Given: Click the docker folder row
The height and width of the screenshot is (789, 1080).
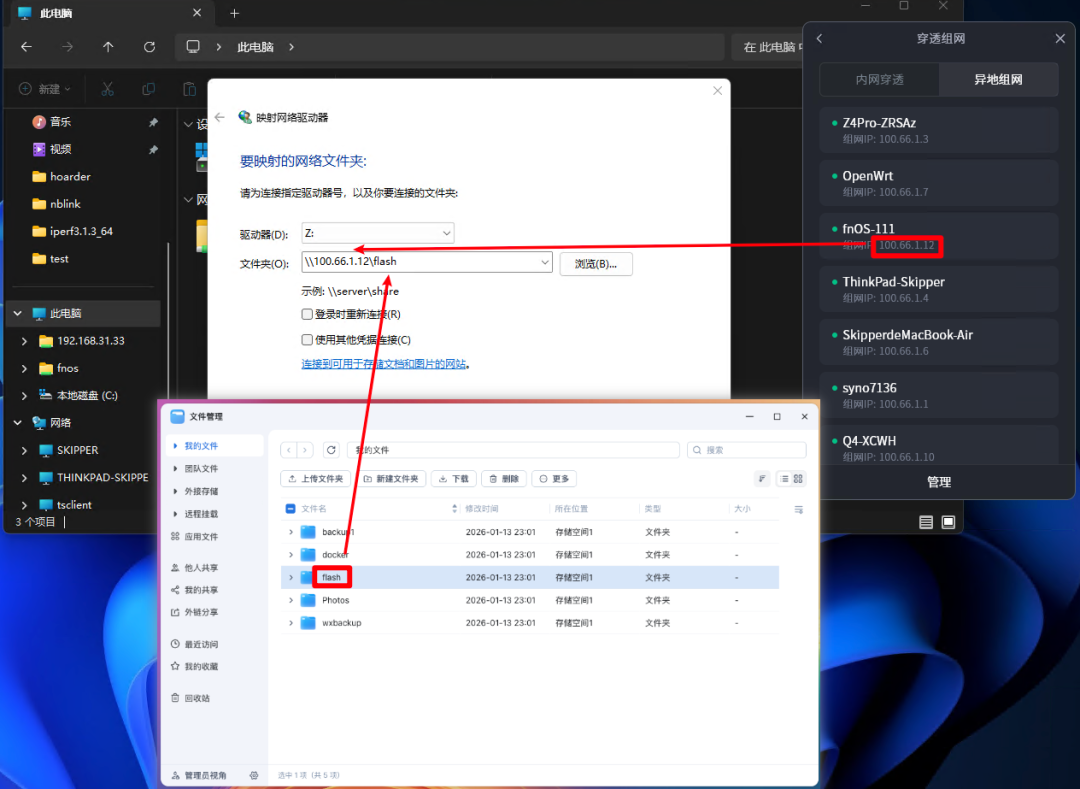Looking at the screenshot, I should [530, 554].
